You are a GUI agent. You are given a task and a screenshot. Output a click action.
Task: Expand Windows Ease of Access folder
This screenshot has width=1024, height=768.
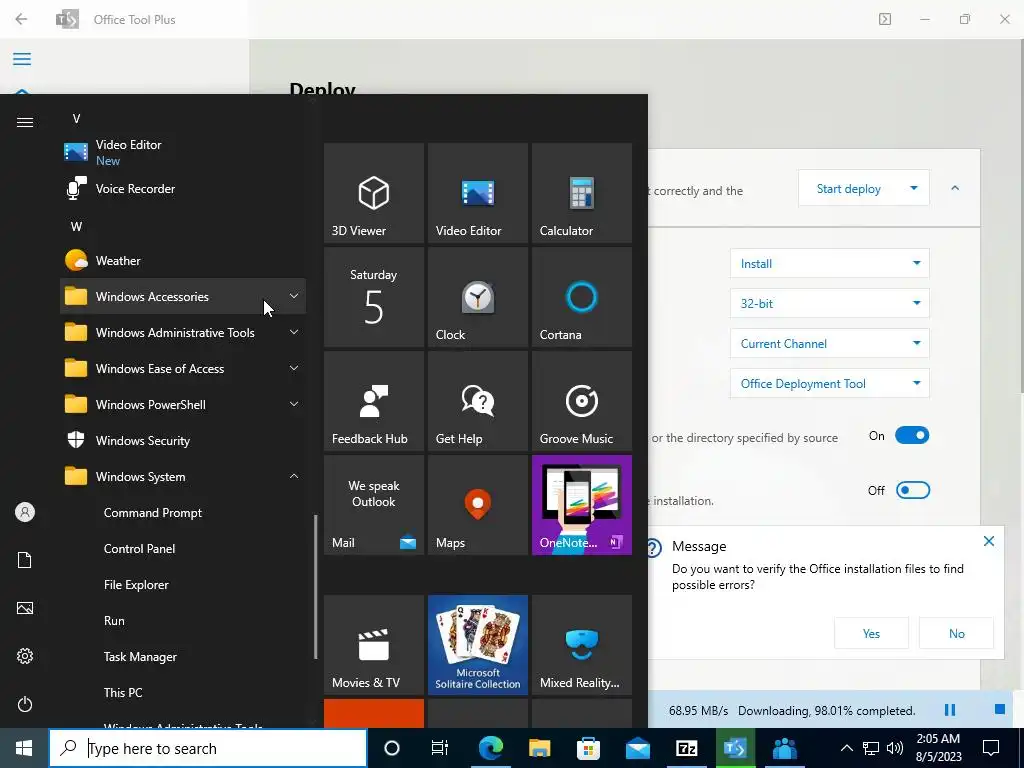pos(183,368)
